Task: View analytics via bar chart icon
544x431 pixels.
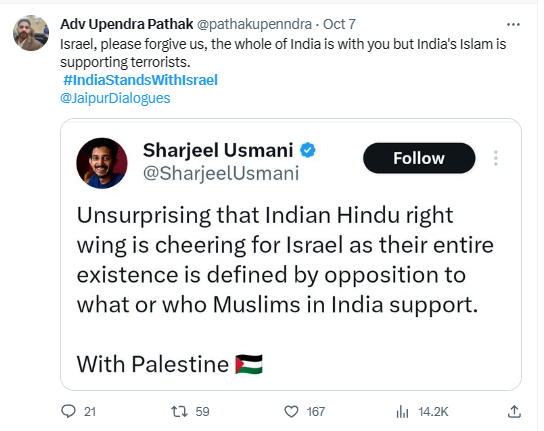Action: (402, 412)
